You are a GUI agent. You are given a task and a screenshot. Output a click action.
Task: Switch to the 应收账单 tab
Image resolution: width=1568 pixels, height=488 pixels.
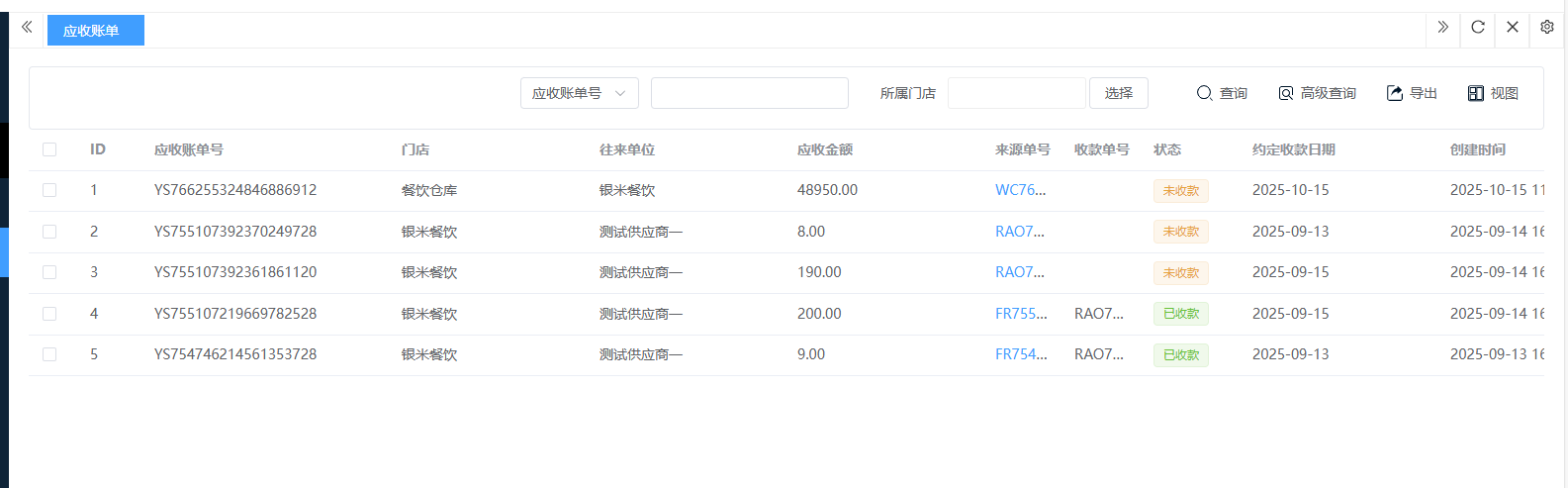(x=95, y=31)
